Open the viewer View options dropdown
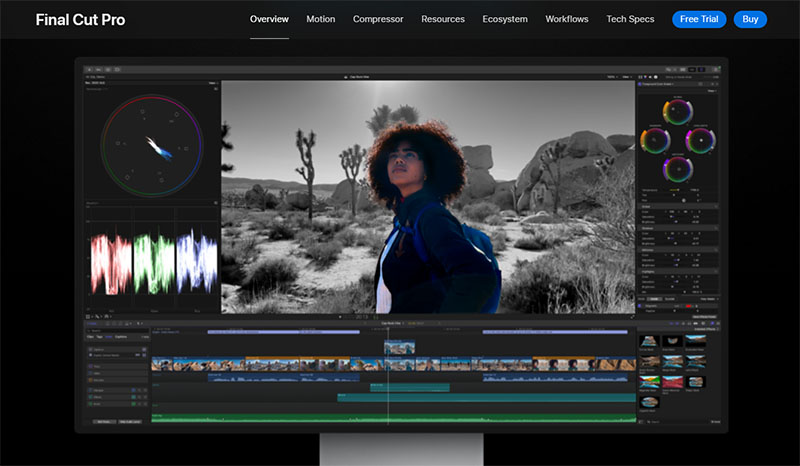800x466 pixels. [626, 77]
